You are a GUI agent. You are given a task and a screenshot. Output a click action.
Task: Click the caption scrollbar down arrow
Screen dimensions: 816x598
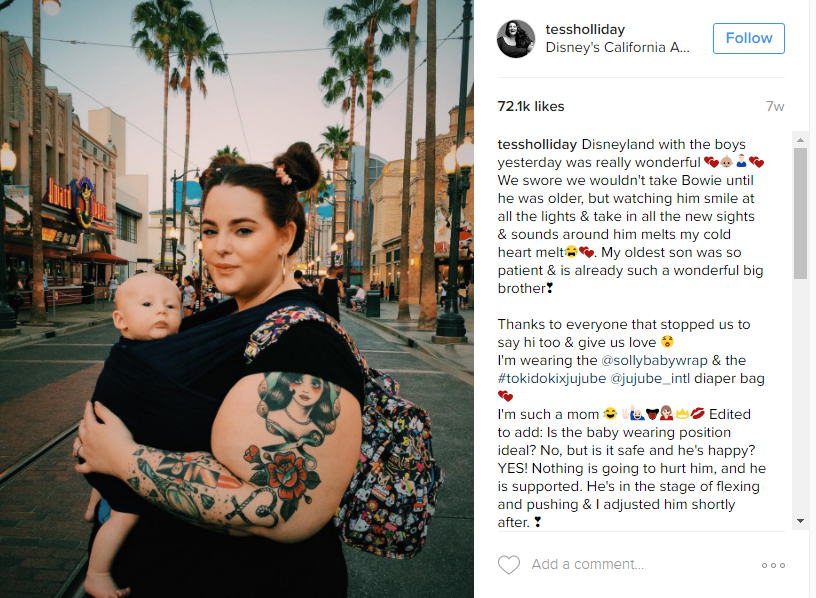point(800,521)
